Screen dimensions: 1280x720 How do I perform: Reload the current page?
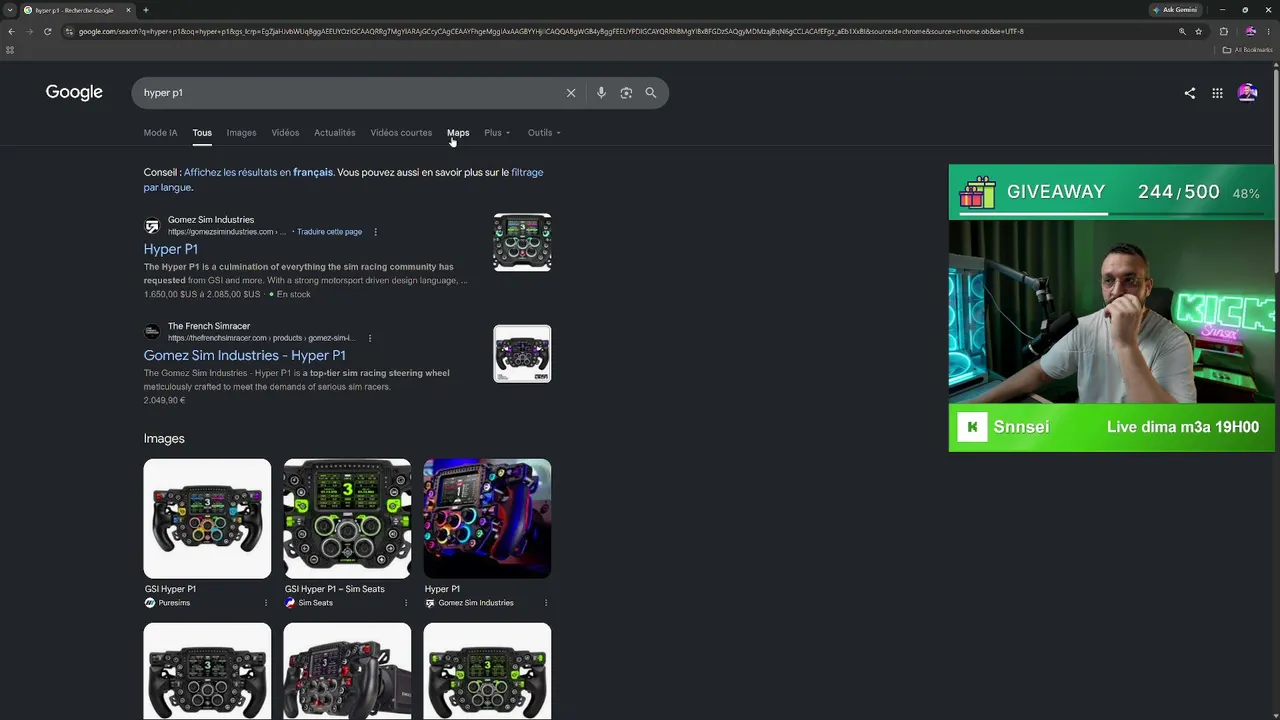click(x=47, y=31)
